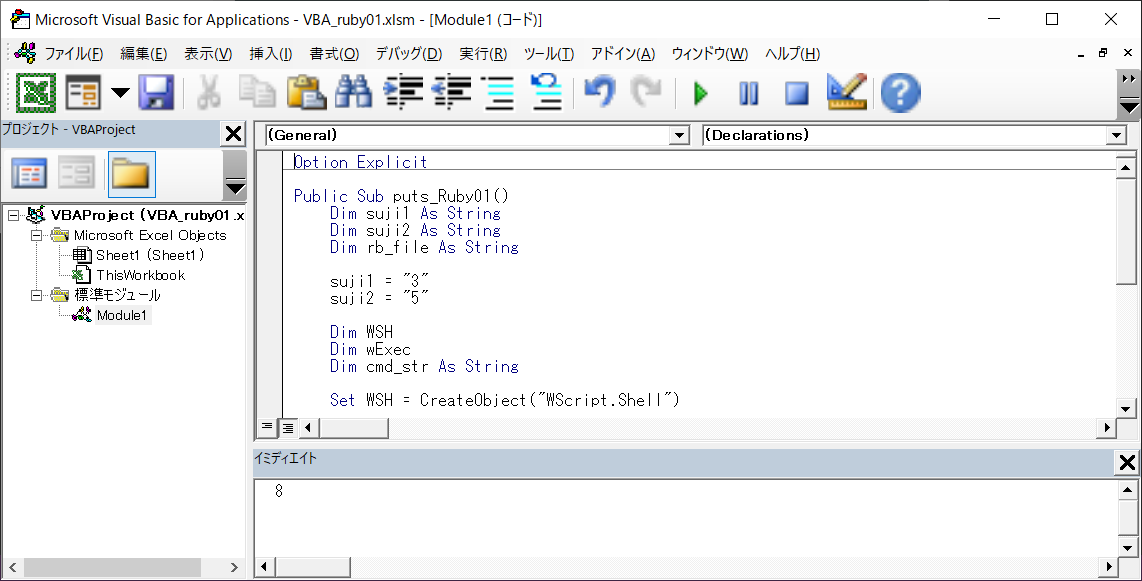The height and width of the screenshot is (581, 1142).
Task: Toggle Folders view in the Project panel
Action: pos(132,174)
